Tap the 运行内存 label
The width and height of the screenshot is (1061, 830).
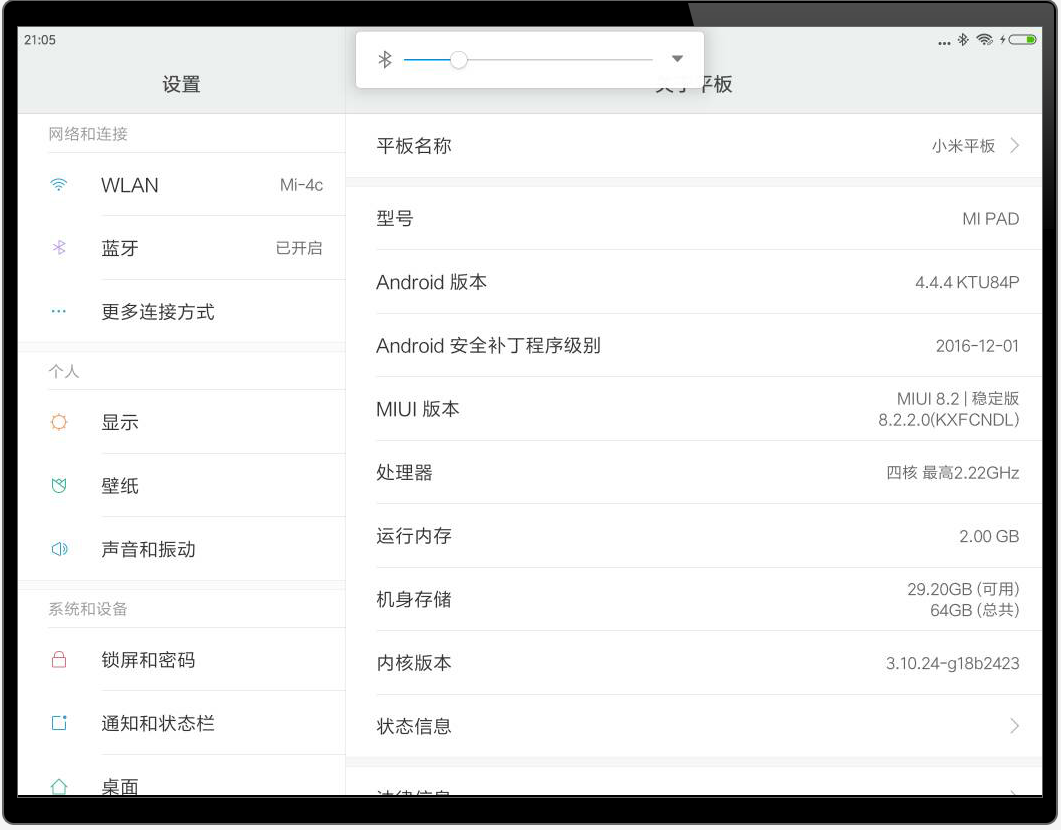coord(414,536)
